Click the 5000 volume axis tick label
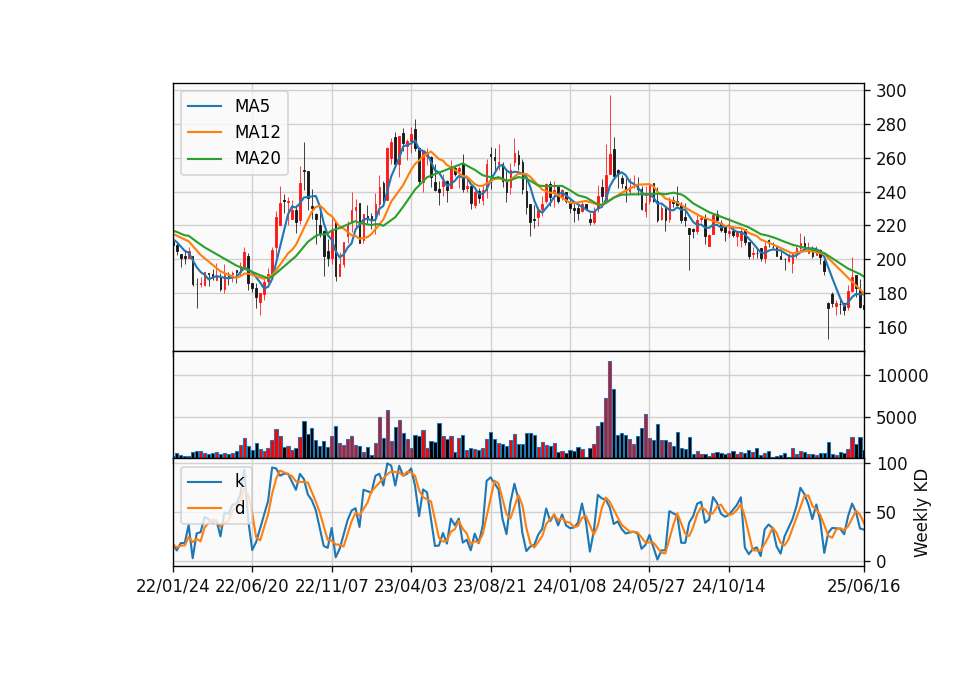The height and width of the screenshot is (690, 960). coord(896,418)
